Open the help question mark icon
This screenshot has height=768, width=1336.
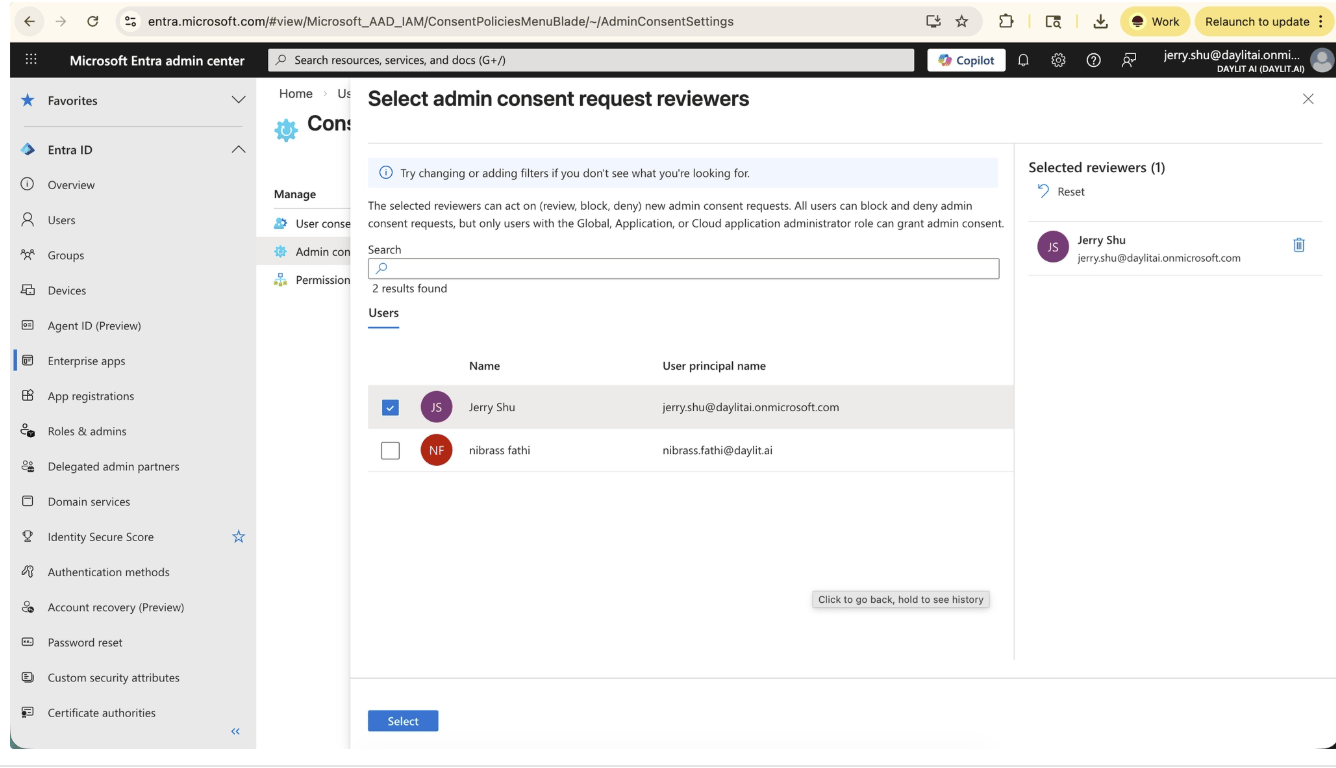(x=1093, y=60)
